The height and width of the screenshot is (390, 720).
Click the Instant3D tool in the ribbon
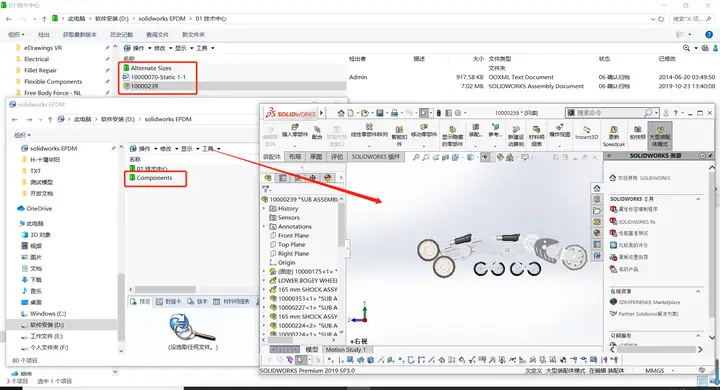pyautogui.click(x=586, y=133)
